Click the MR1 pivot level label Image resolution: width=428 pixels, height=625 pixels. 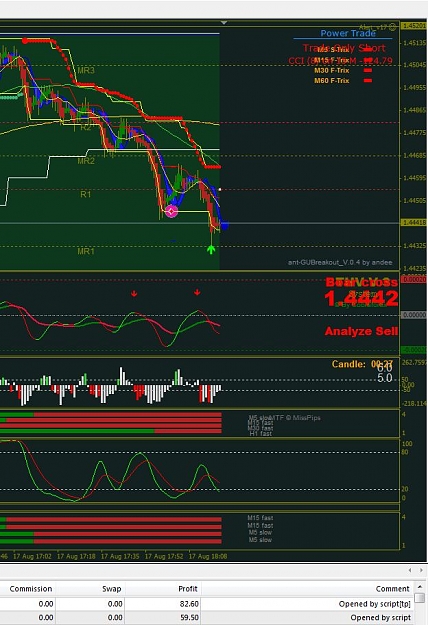86,251
